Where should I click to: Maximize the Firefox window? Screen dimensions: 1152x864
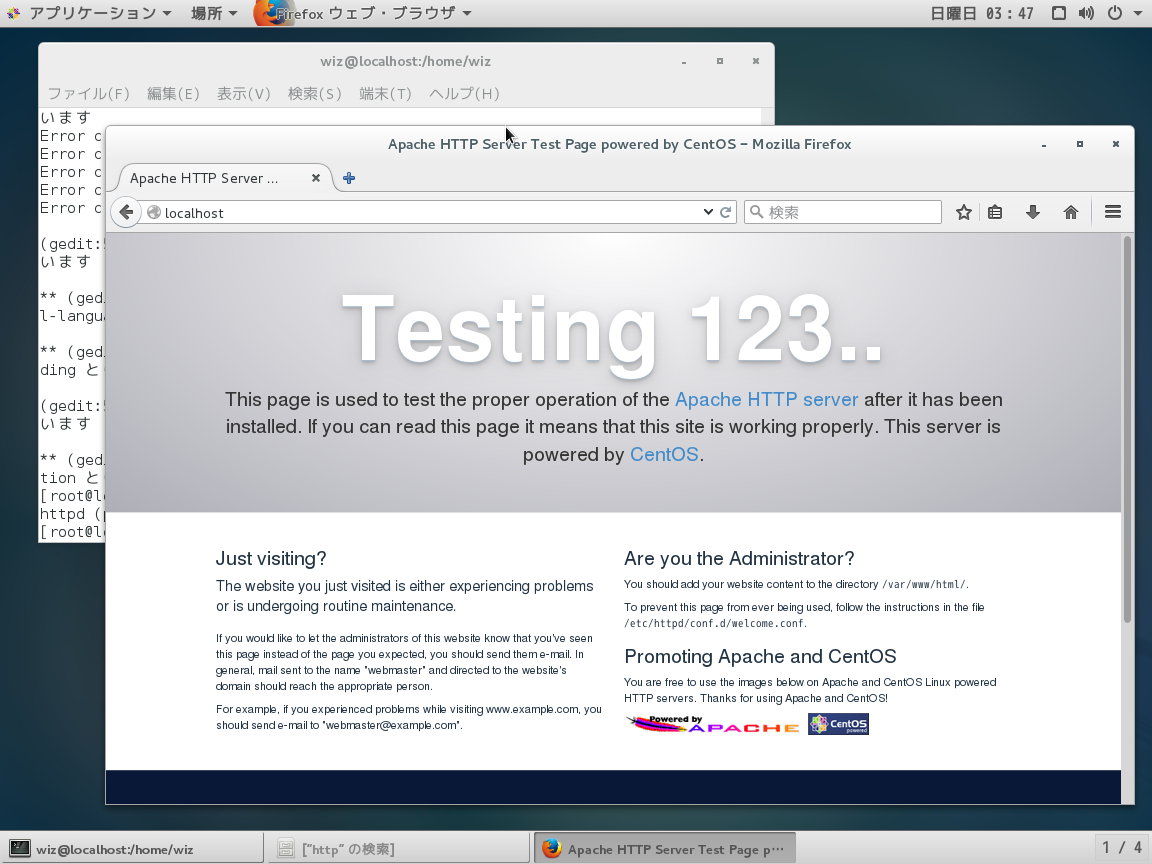[1079, 144]
